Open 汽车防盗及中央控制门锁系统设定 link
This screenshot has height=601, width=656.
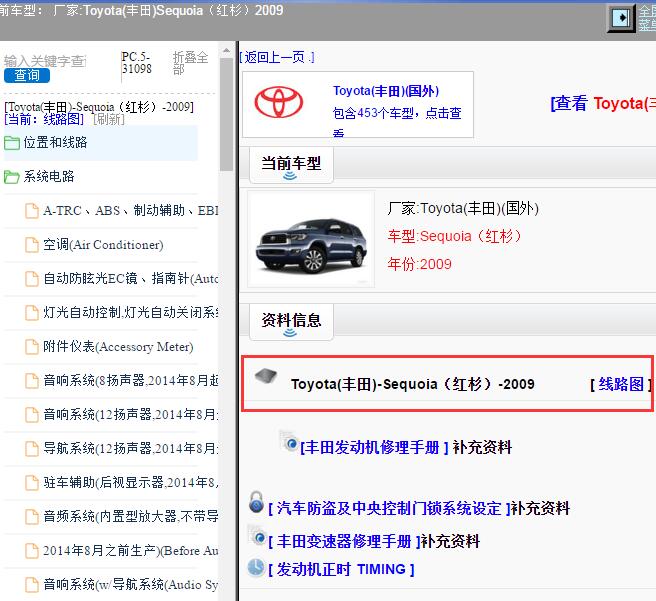pyautogui.click(x=389, y=509)
